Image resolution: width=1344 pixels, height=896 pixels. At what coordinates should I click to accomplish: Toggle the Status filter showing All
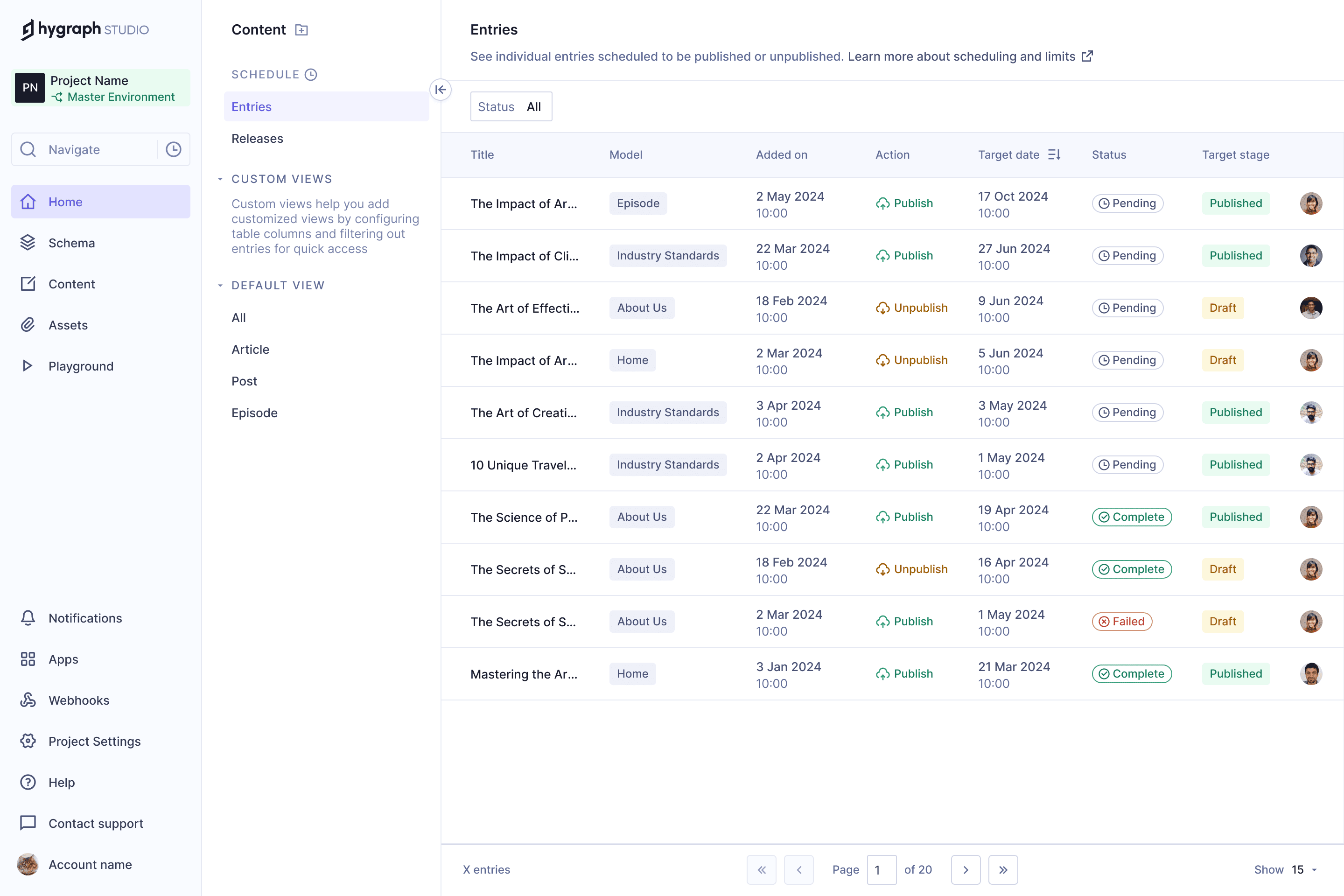[511, 106]
